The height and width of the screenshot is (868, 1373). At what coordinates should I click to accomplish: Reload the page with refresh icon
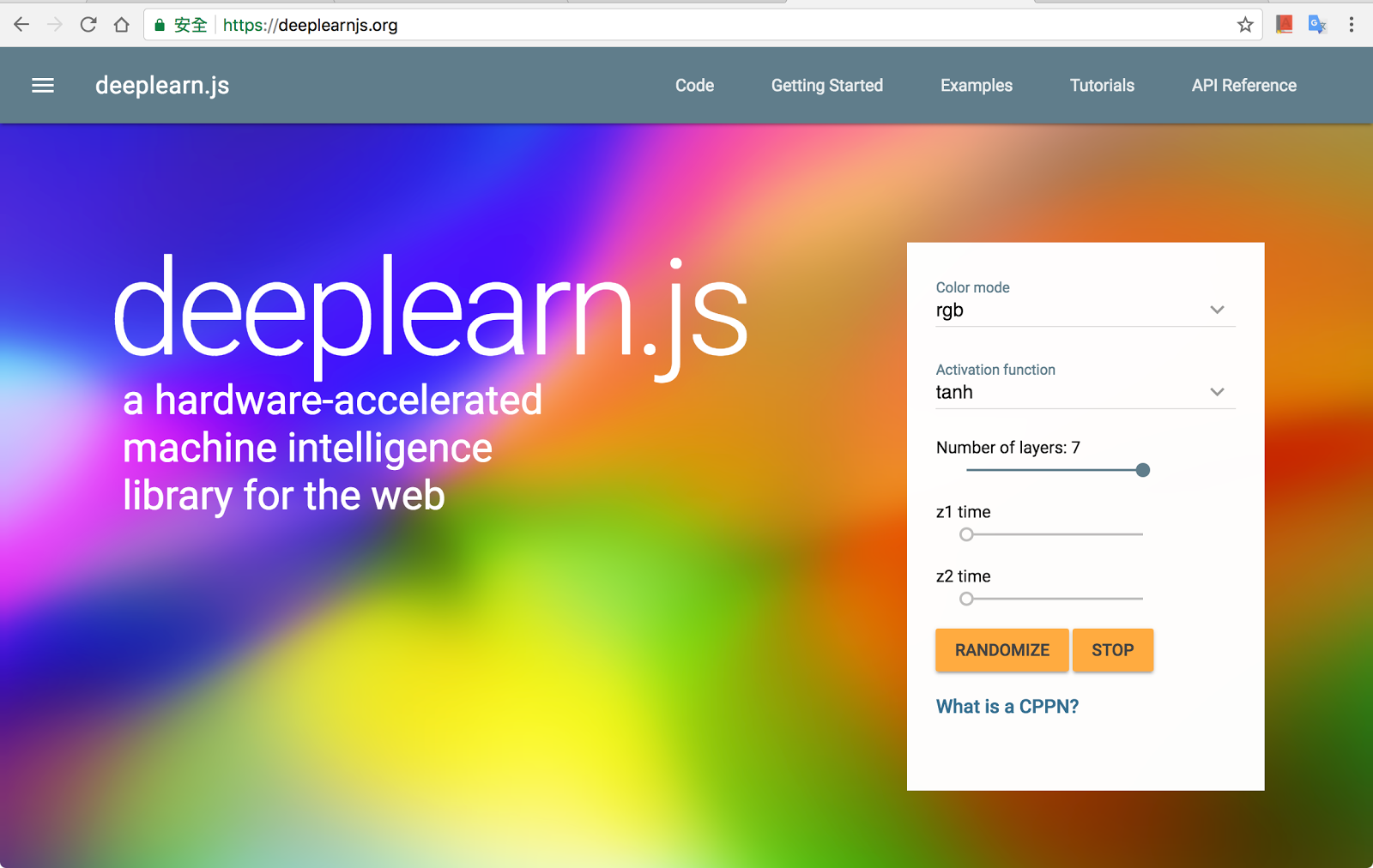[x=88, y=25]
